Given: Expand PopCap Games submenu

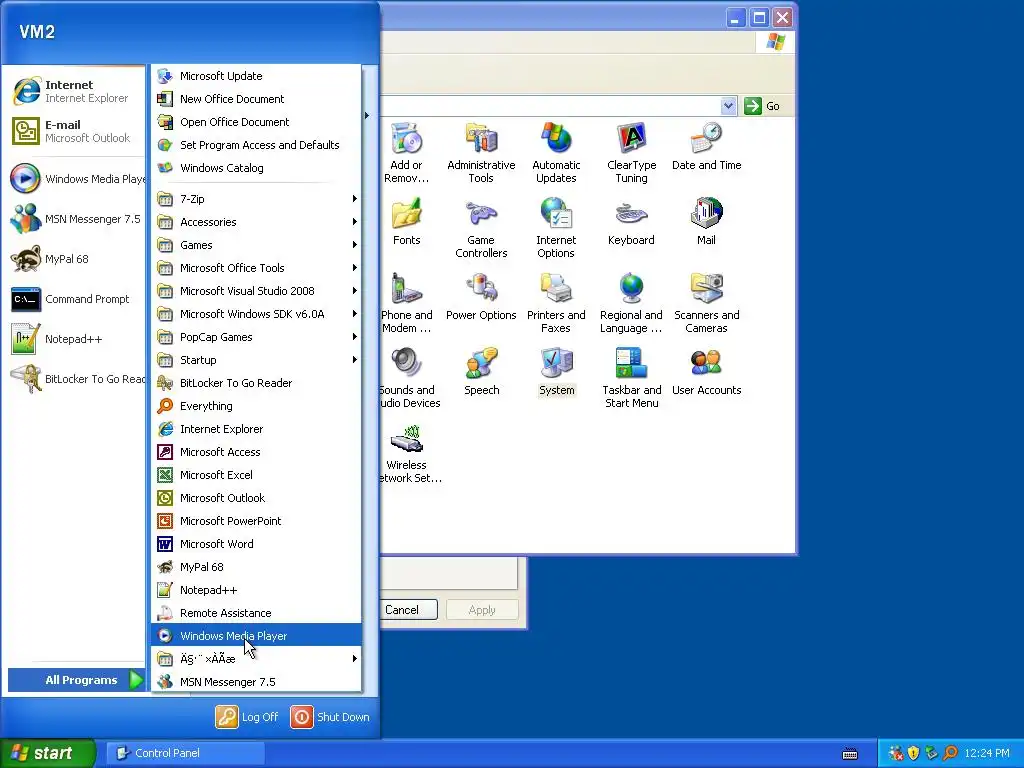Looking at the screenshot, I should click(x=257, y=337).
